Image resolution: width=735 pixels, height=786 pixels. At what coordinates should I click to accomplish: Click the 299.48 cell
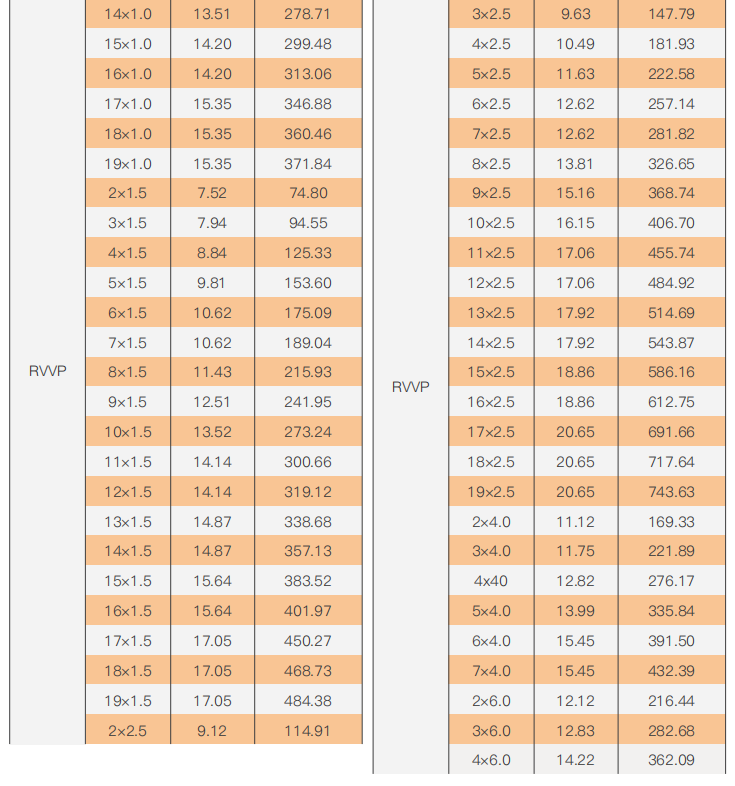tap(307, 44)
